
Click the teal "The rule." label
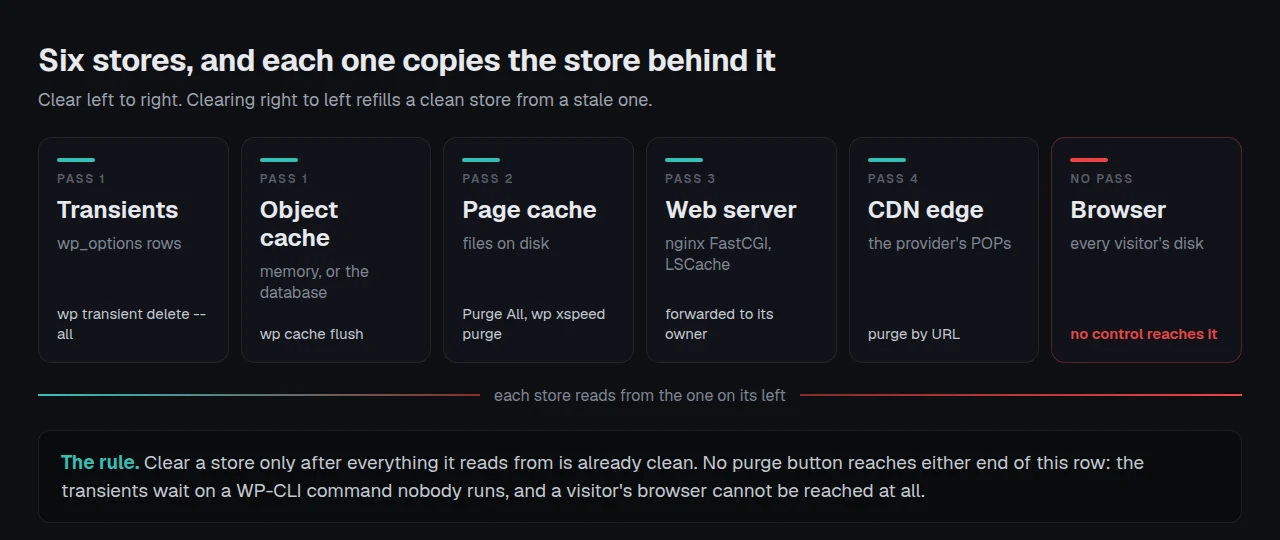click(x=99, y=462)
